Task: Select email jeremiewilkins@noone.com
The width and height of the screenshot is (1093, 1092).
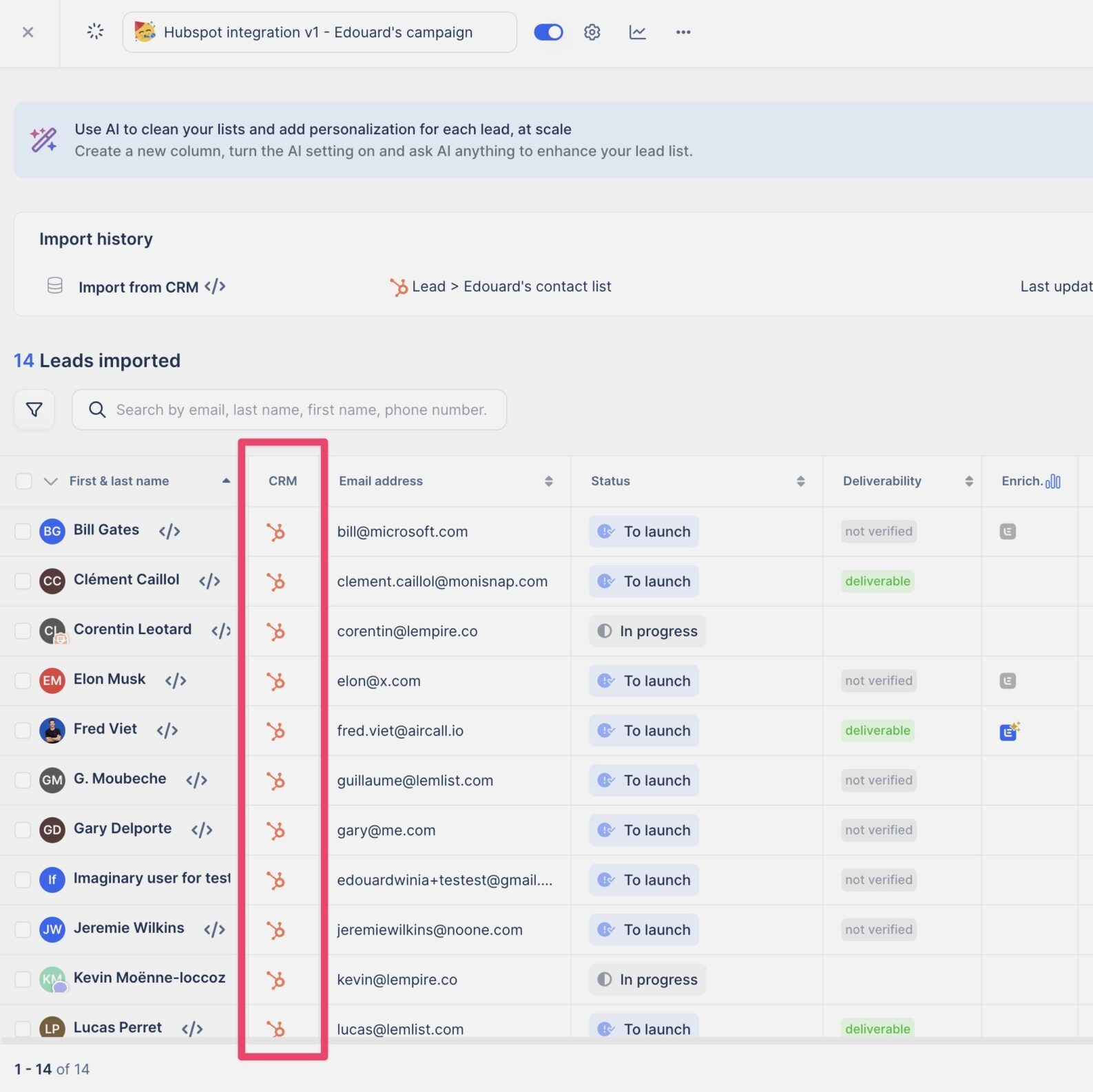Action: pos(430,930)
